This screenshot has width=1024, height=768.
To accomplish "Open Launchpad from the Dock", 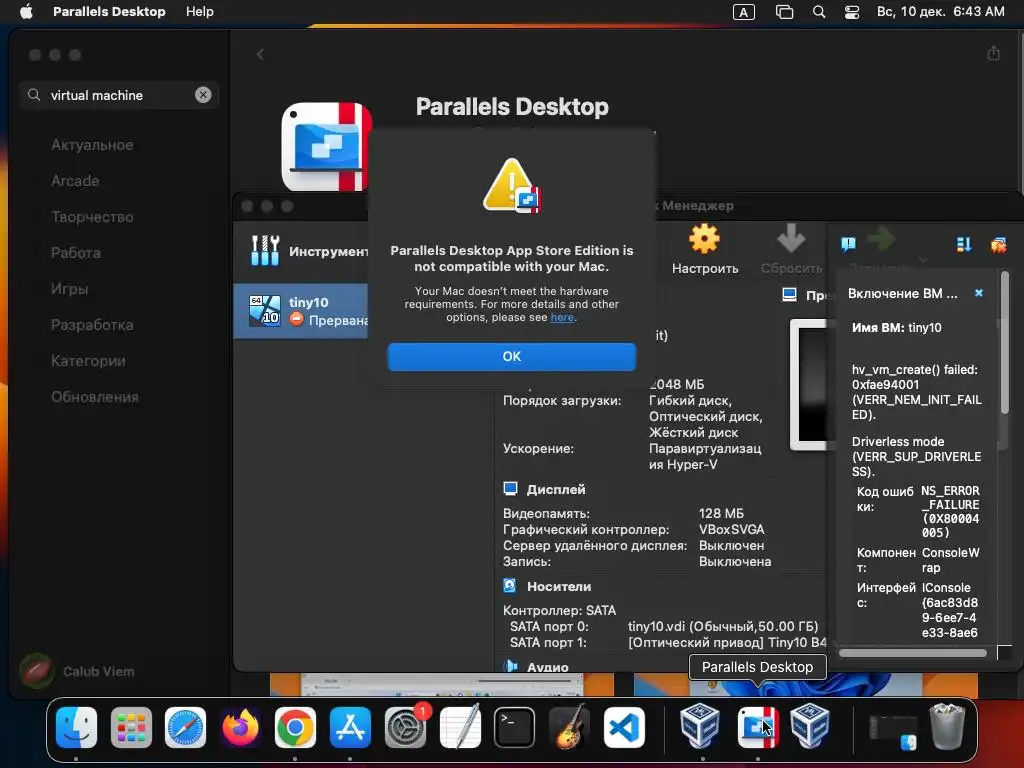I will (x=131, y=727).
